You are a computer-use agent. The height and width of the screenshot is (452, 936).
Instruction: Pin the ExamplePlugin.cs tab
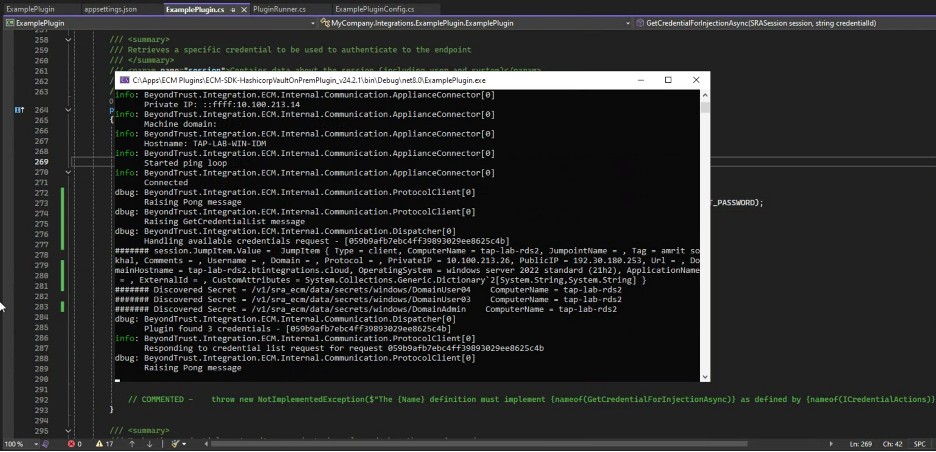[x=233, y=10]
